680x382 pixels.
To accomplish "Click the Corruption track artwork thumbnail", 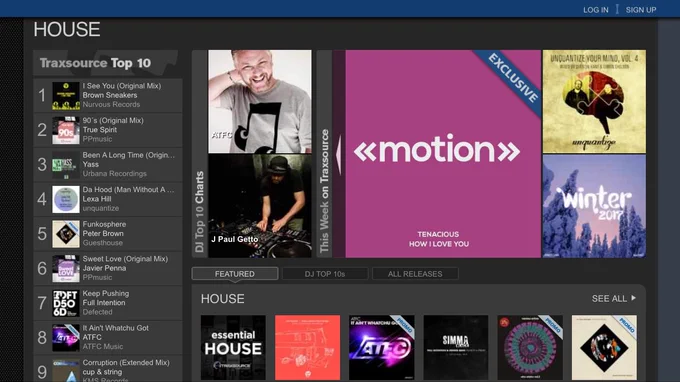I will tap(66, 371).
